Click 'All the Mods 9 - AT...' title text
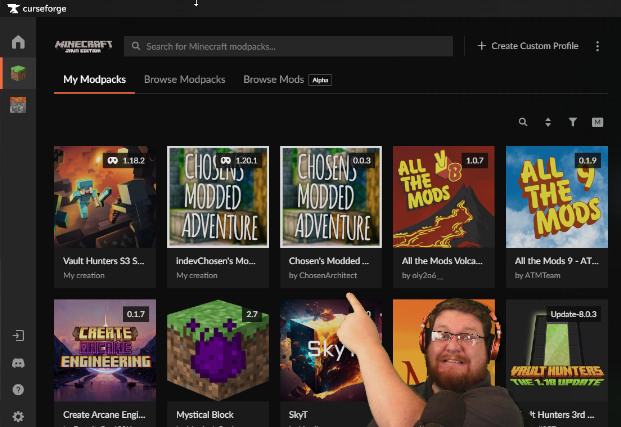The width and height of the screenshot is (621, 427). [556, 261]
